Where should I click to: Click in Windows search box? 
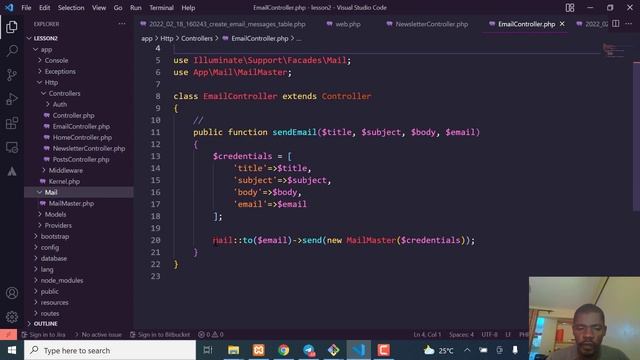pos(110,350)
